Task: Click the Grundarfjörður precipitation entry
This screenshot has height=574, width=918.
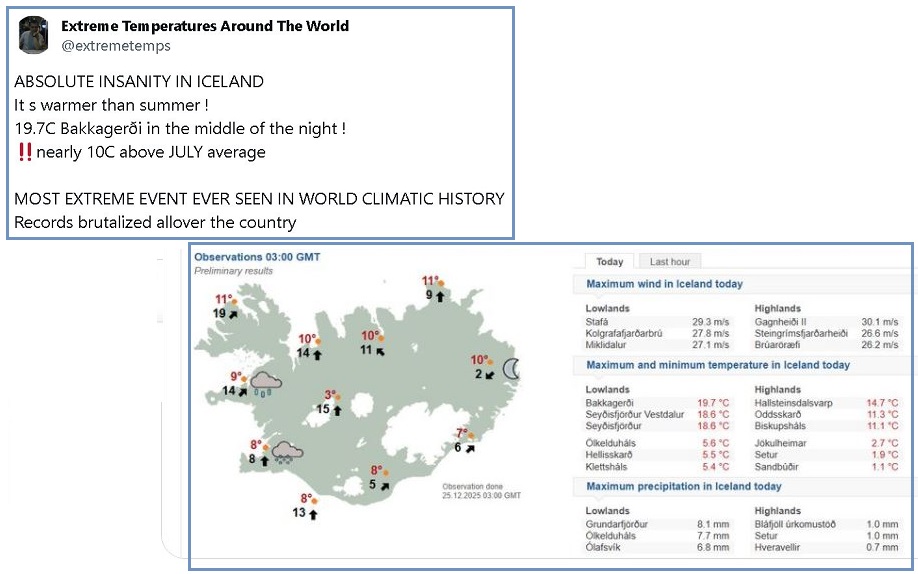Action: (x=617, y=524)
